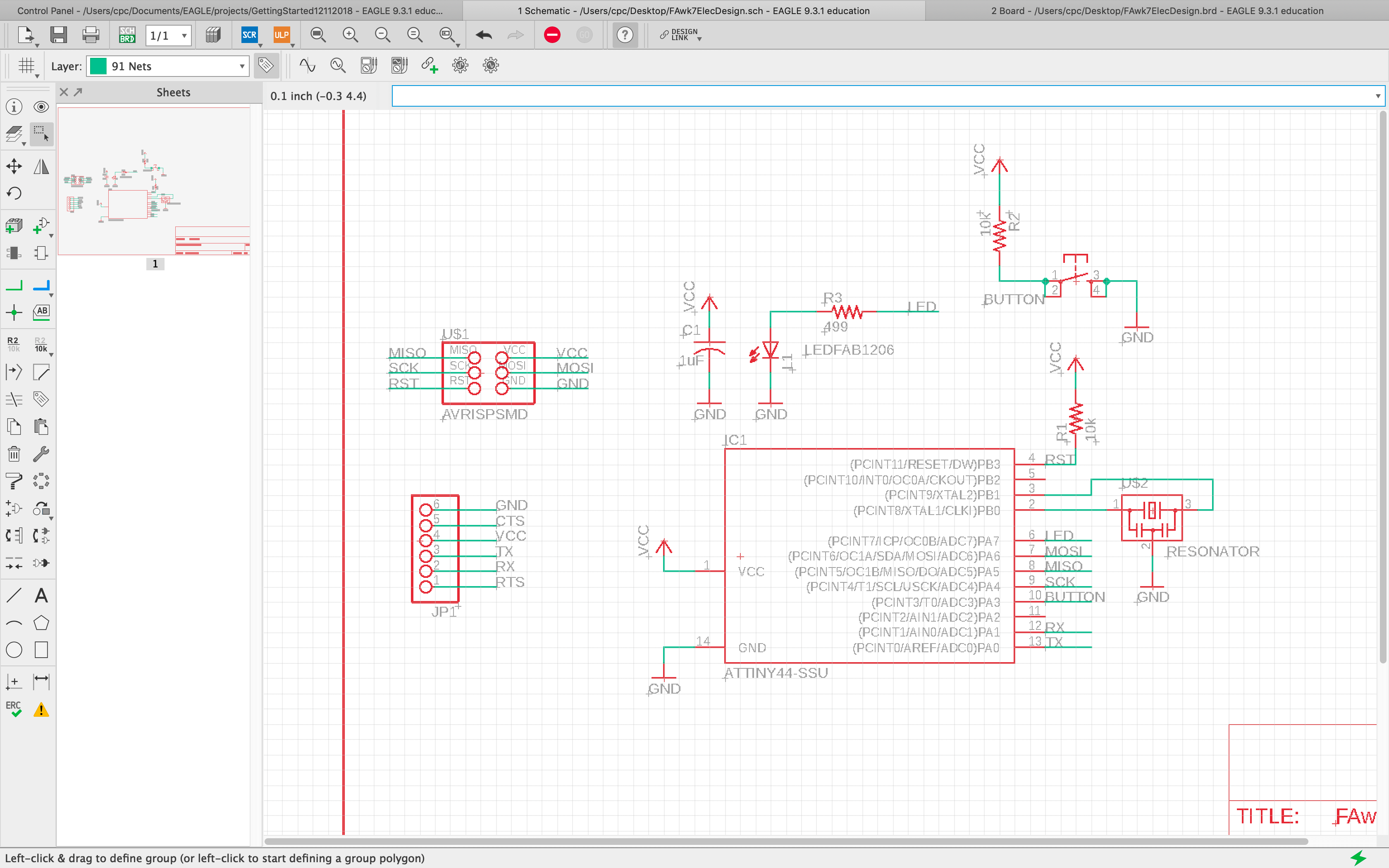Select the Text tool
Viewport: 1389px width, 868px height.
(41, 595)
